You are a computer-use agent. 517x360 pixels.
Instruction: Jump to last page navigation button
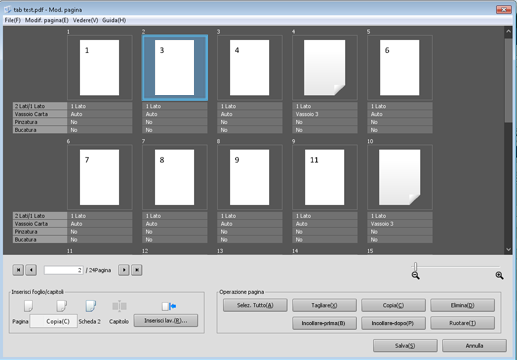[x=137, y=270]
